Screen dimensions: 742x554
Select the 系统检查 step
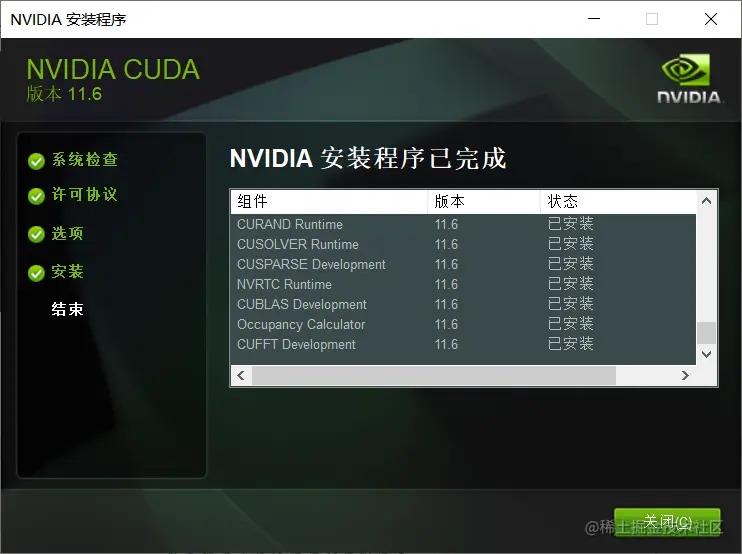pos(85,159)
